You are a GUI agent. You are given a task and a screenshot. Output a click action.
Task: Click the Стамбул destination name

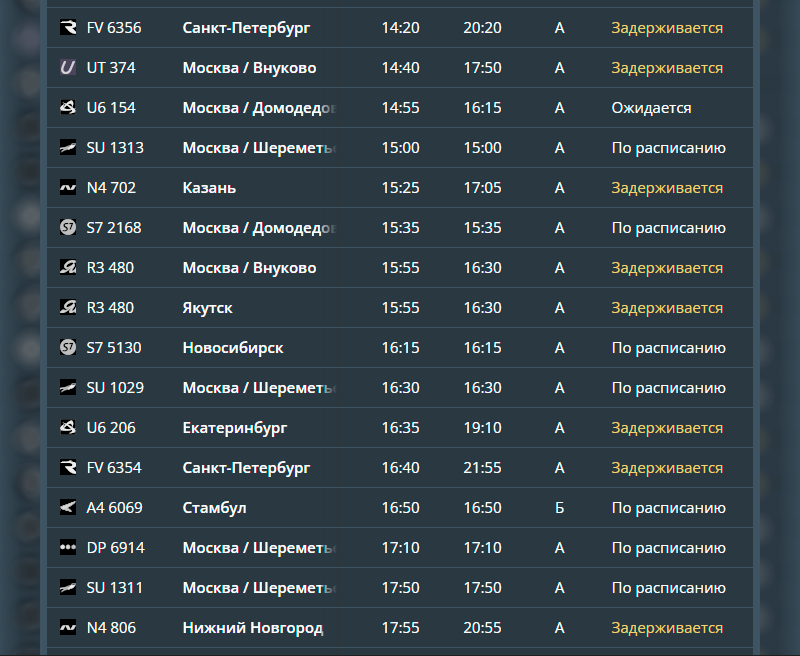pyautogui.click(x=214, y=508)
